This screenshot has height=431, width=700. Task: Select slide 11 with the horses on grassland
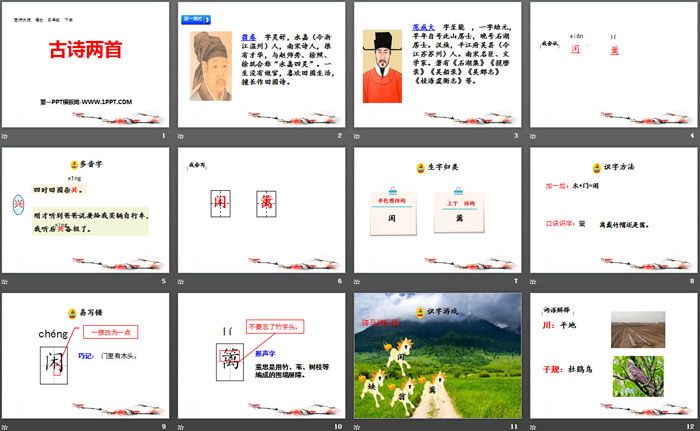[x=437, y=355]
